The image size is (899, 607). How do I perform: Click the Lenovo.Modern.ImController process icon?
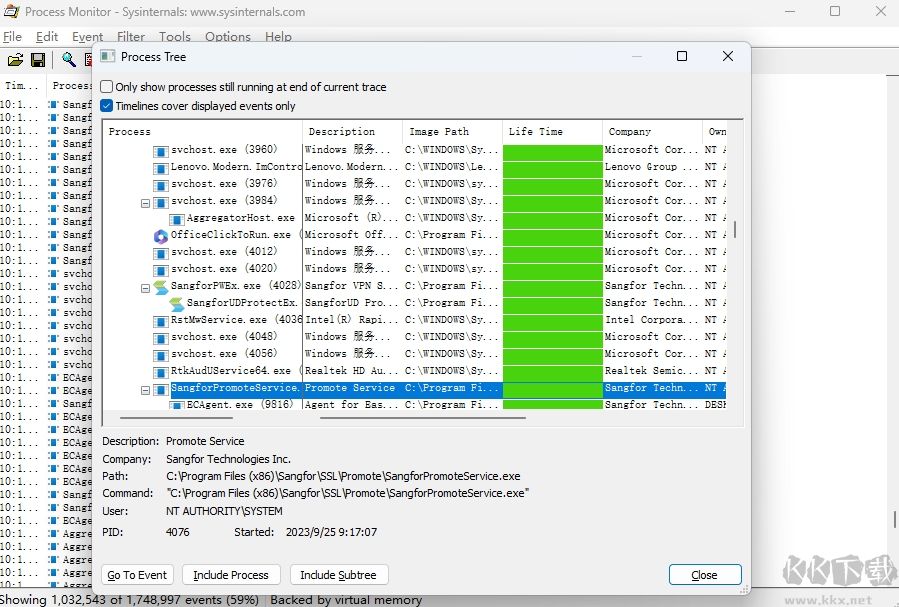161,169
